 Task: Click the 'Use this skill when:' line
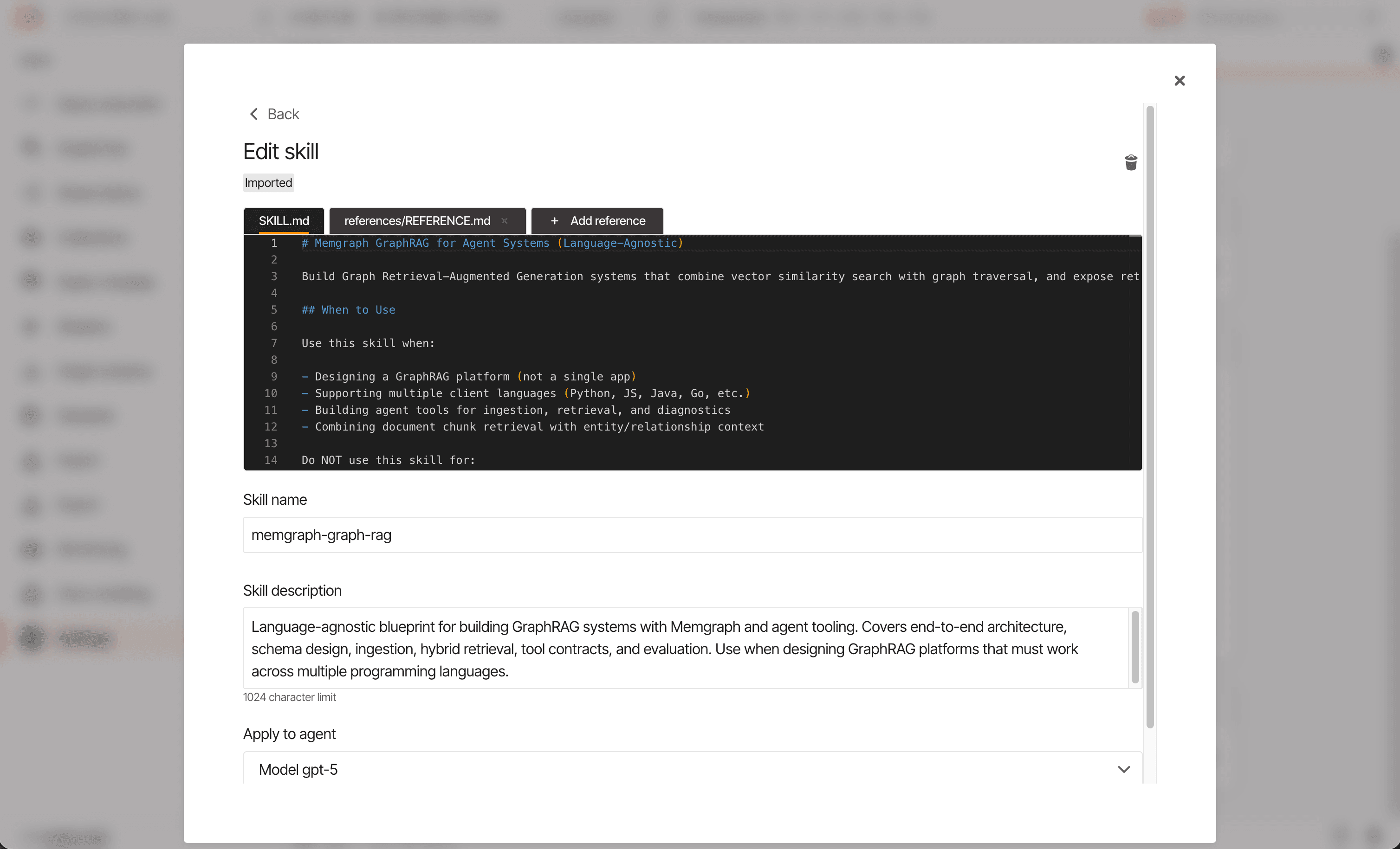point(368,344)
